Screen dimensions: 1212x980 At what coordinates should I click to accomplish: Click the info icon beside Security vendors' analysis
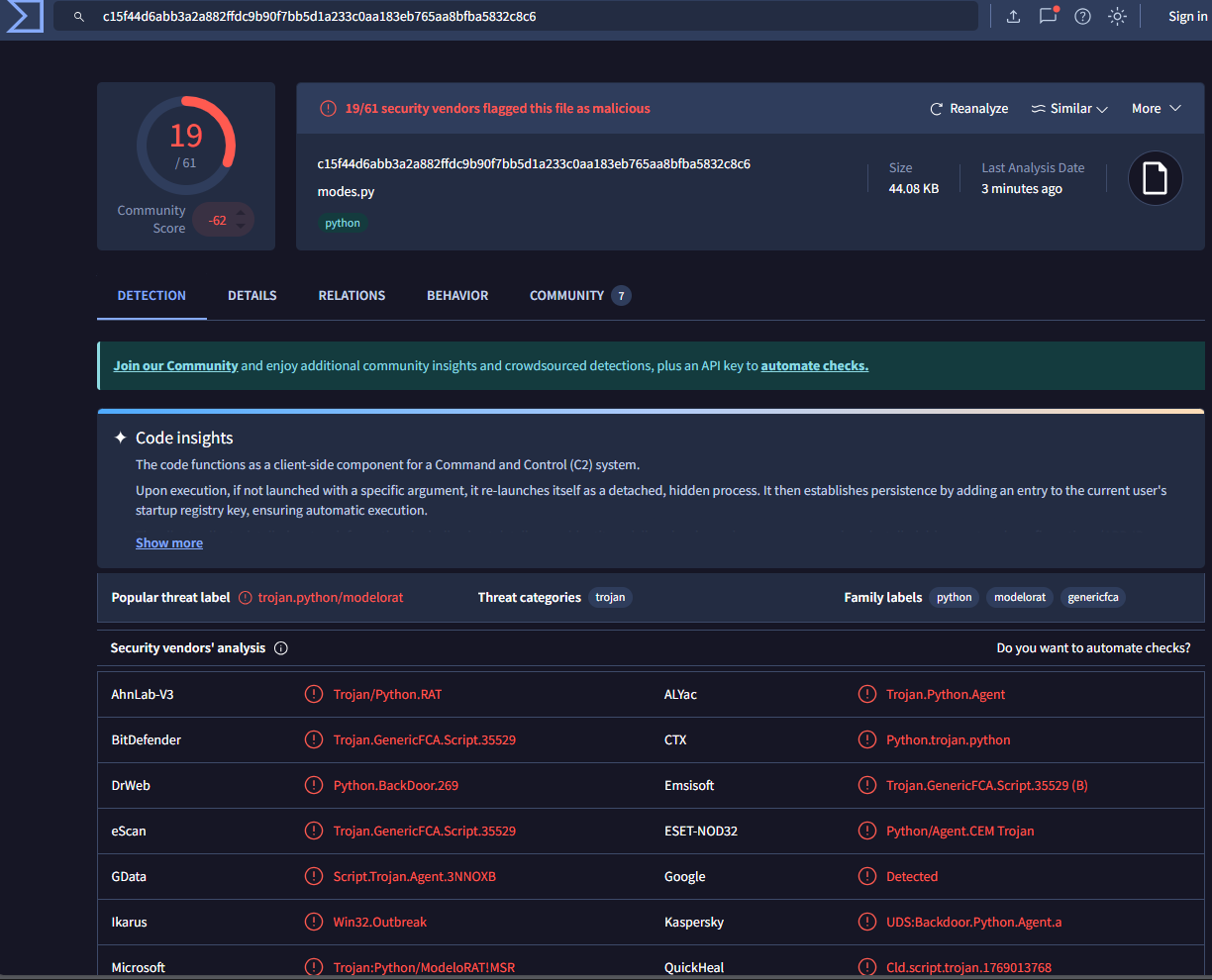point(281,648)
